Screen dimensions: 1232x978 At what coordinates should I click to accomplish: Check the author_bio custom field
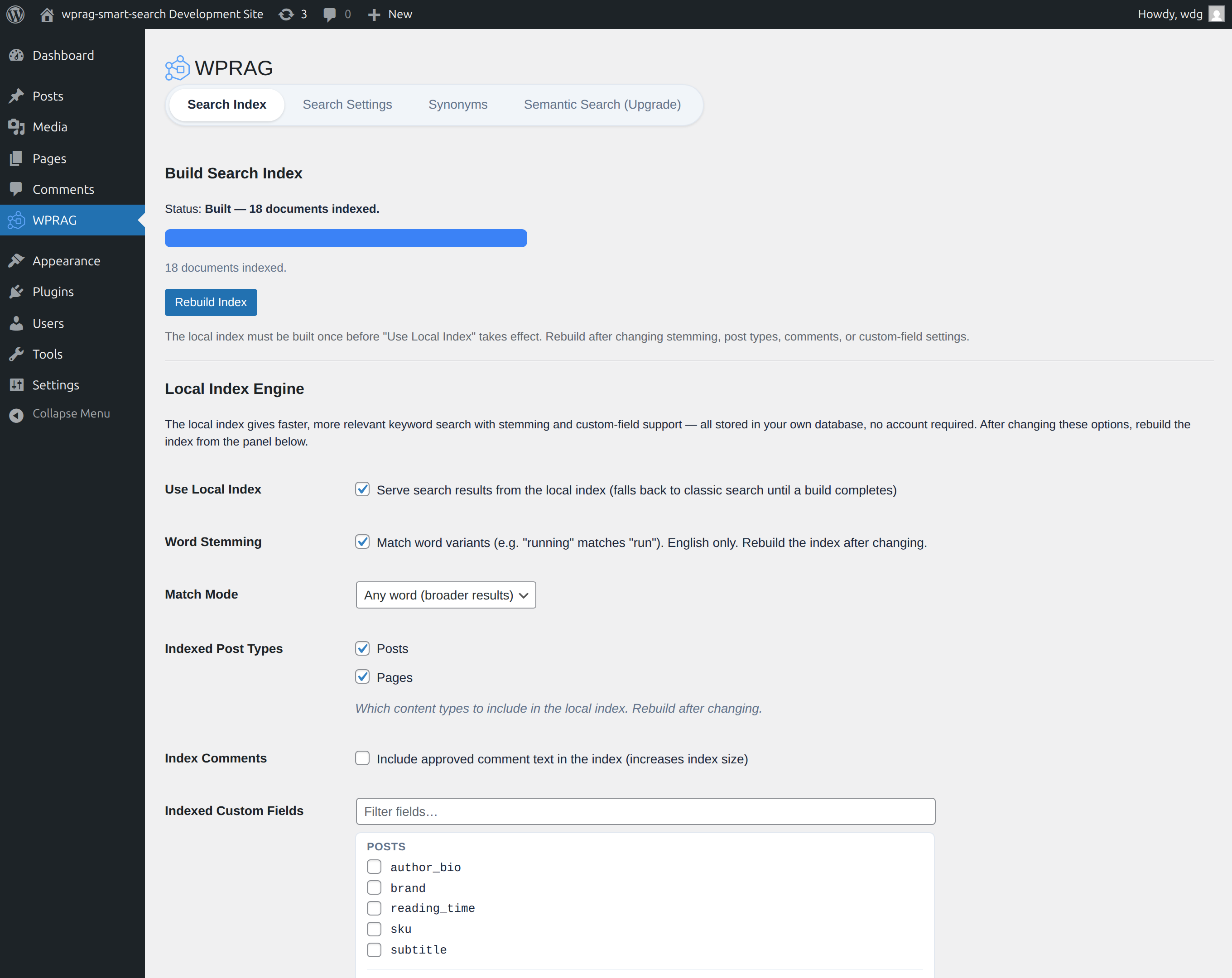[x=374, y=867]
